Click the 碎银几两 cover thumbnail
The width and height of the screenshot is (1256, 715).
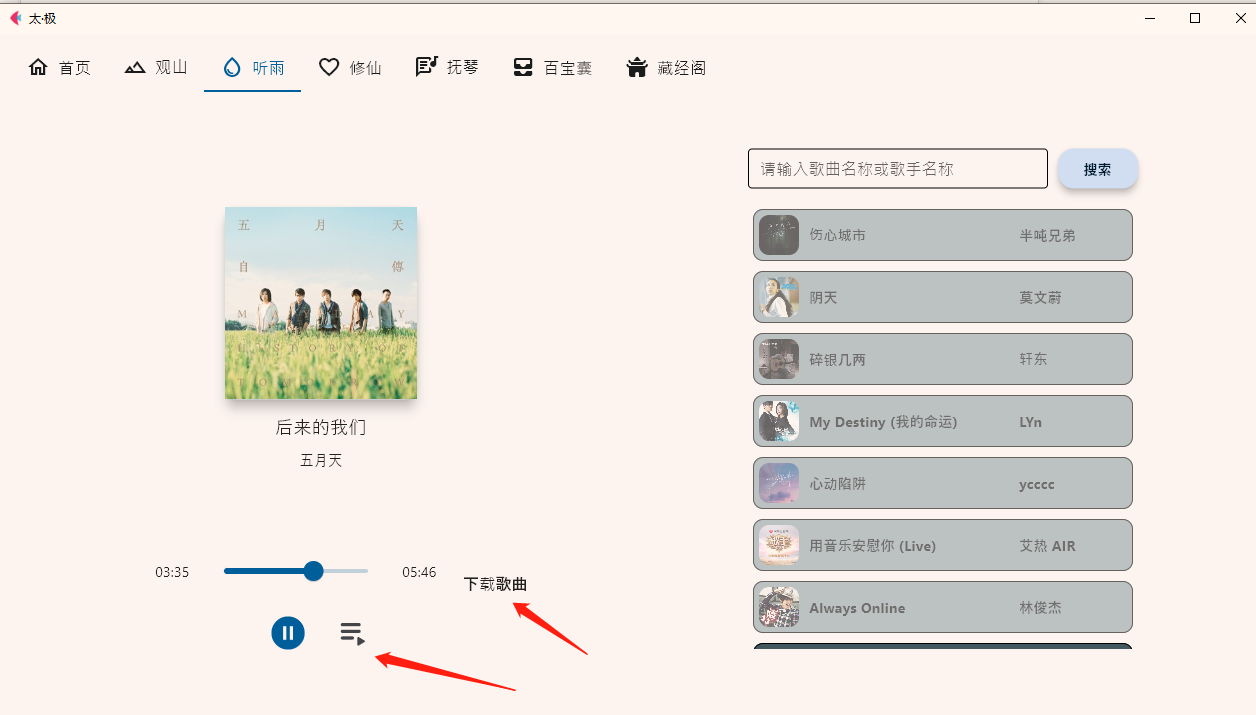click(779, 359)
